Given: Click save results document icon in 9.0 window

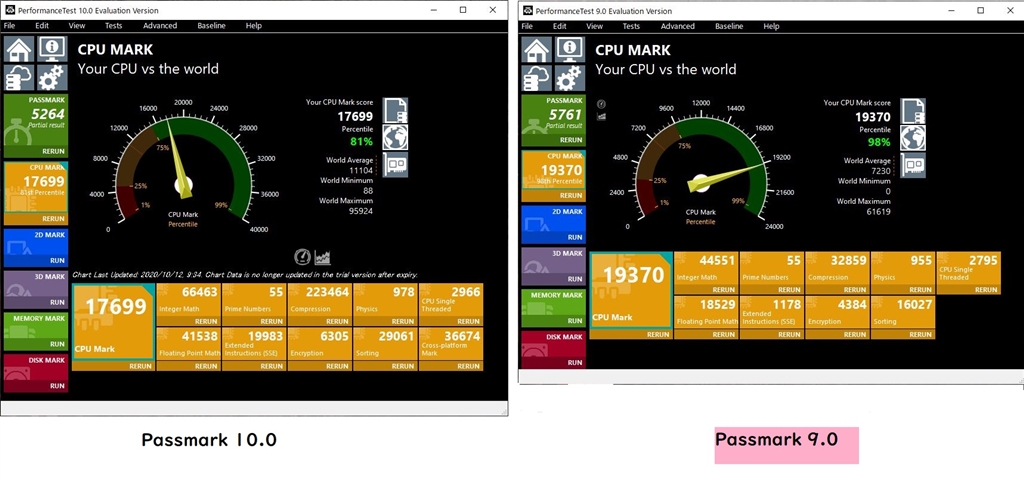Looking at the screenshot, I should (913, 111).
